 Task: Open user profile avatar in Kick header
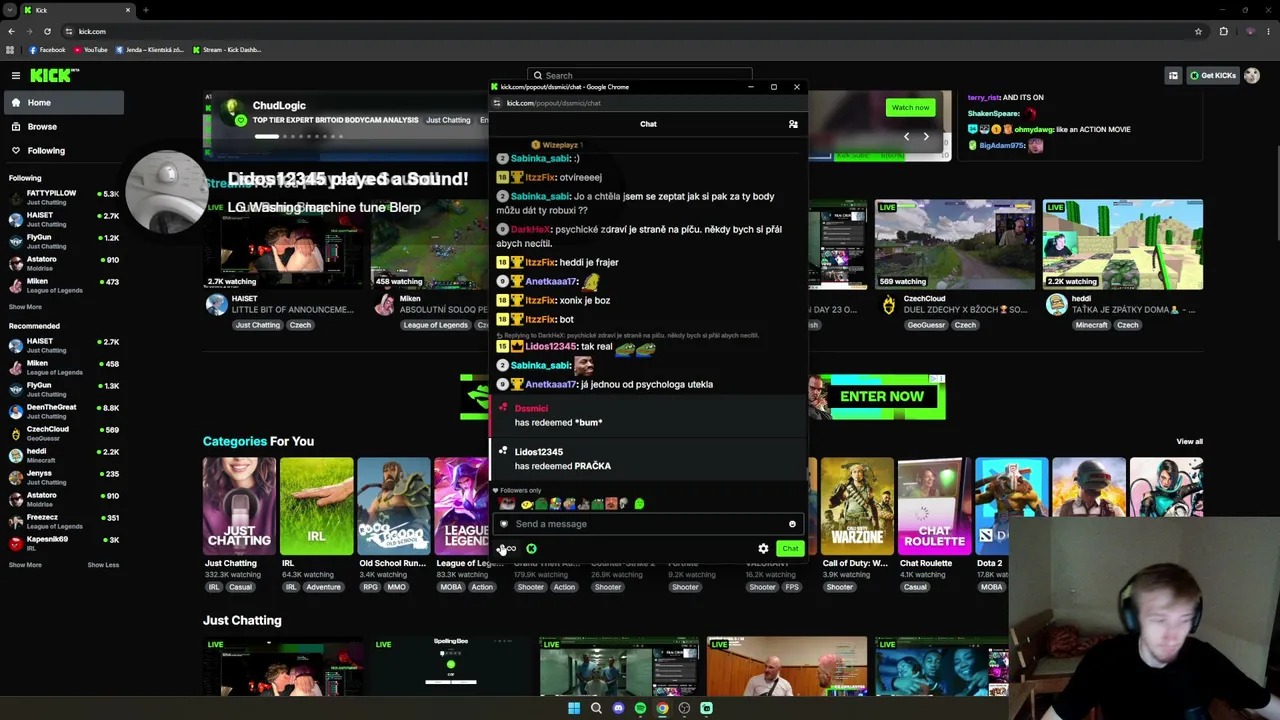pos(1252,75)
